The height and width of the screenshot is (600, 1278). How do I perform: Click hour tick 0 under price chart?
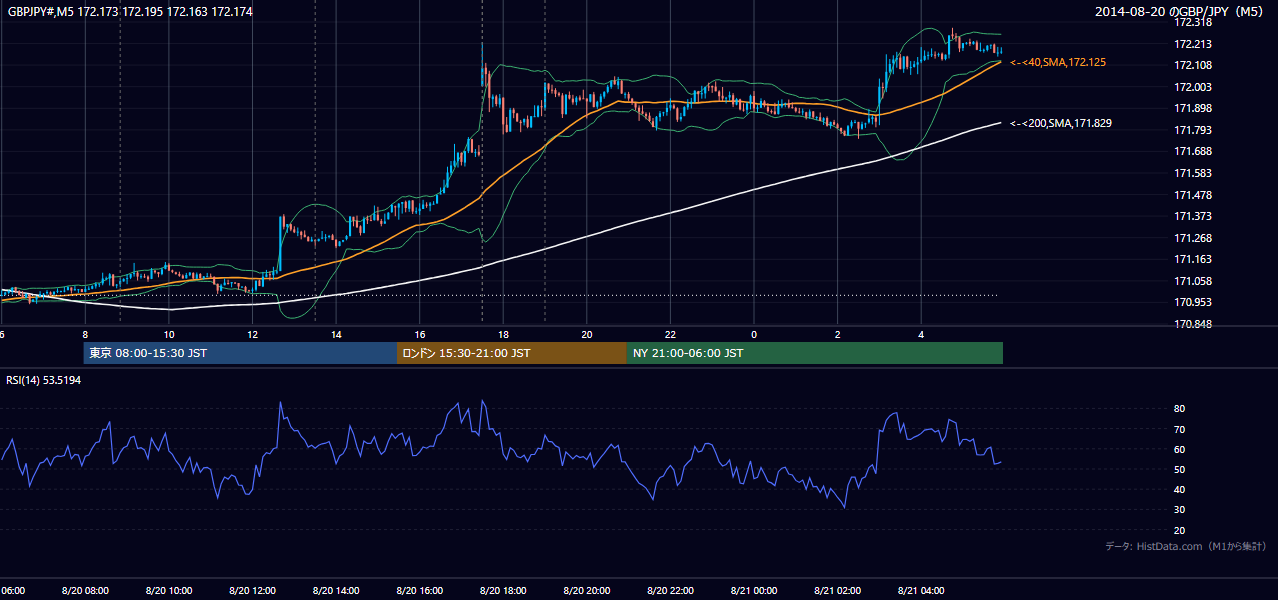click(x=754, y=334)
